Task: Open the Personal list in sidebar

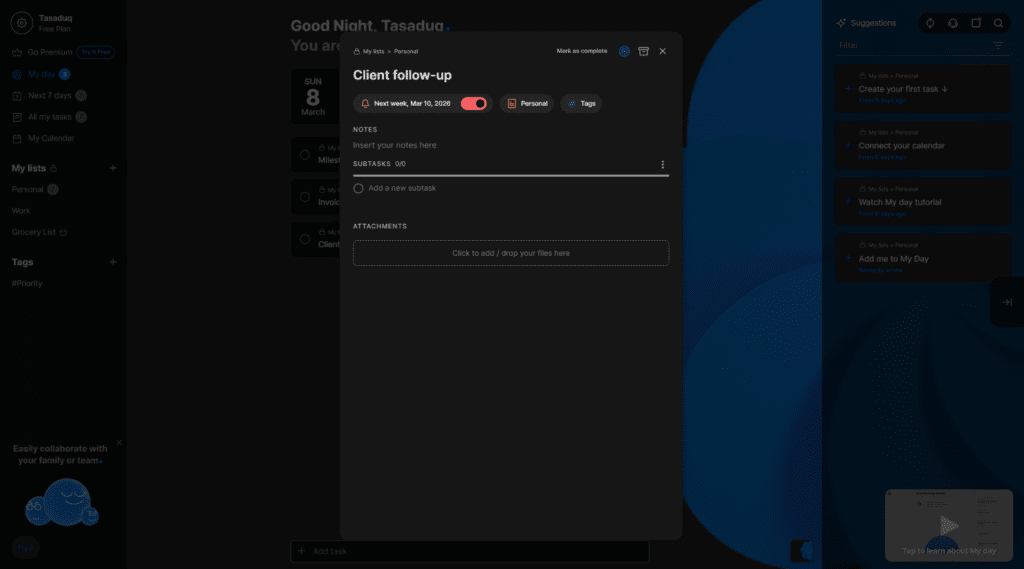Action: coord(27,189)
